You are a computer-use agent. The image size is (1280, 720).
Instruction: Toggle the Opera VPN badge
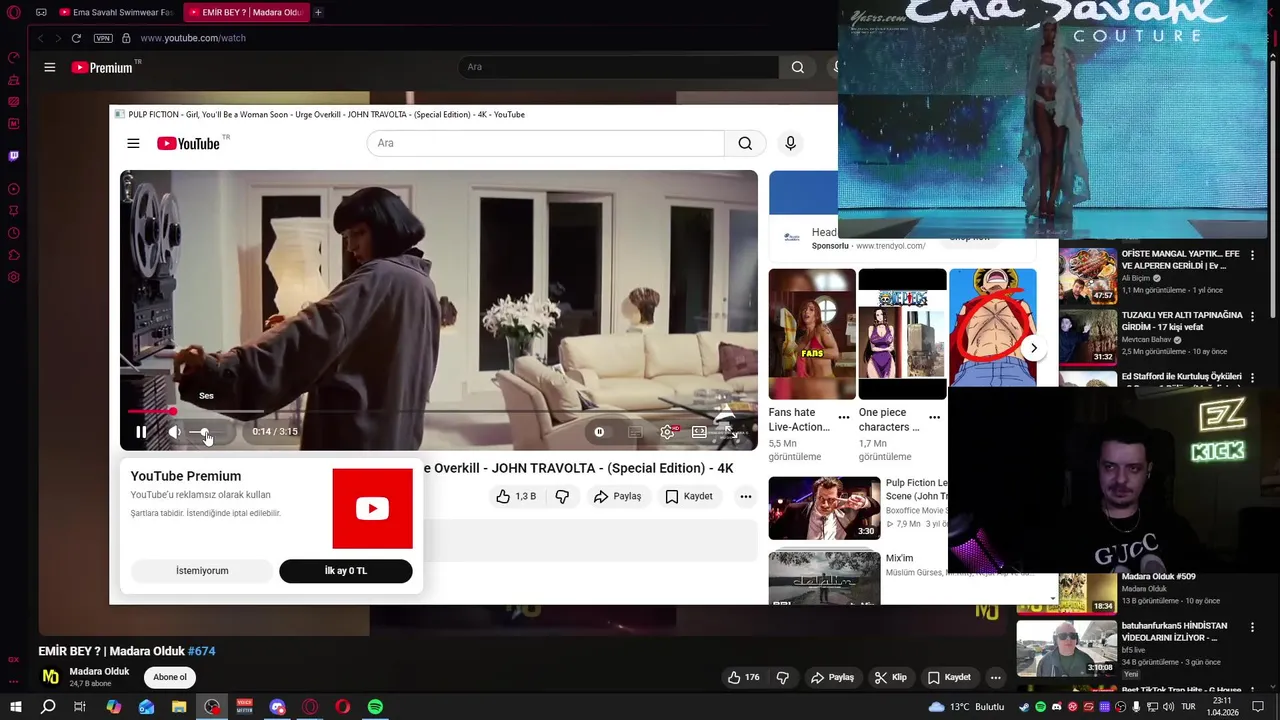pos(103,38)
